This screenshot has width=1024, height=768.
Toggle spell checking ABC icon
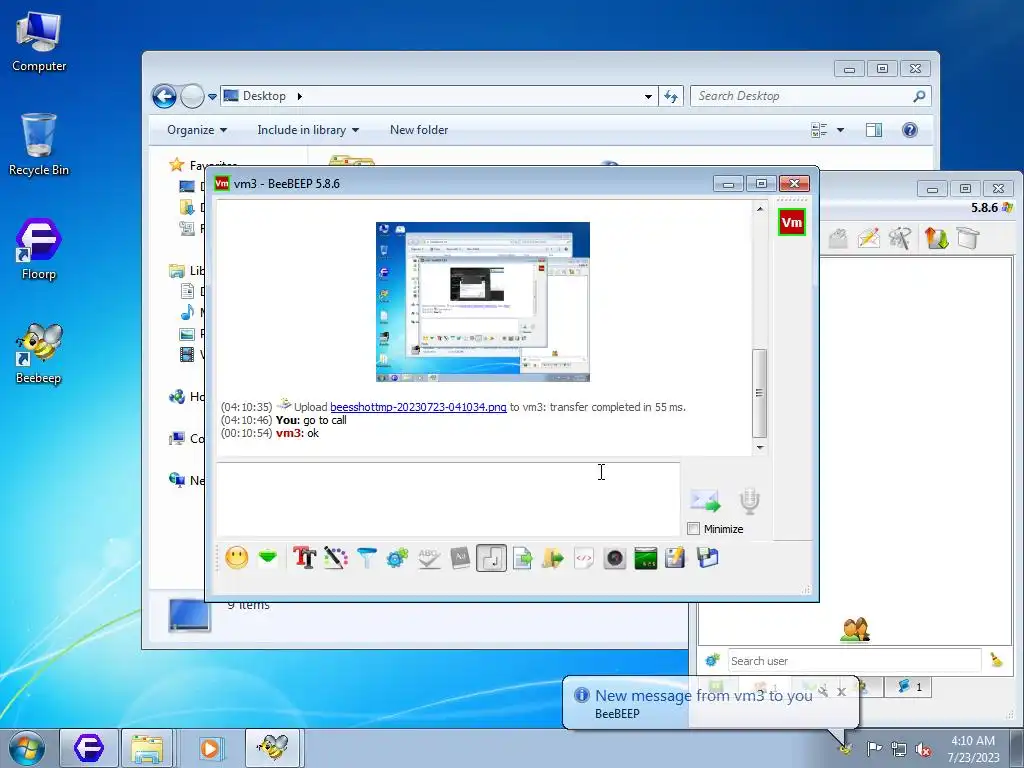428,558
